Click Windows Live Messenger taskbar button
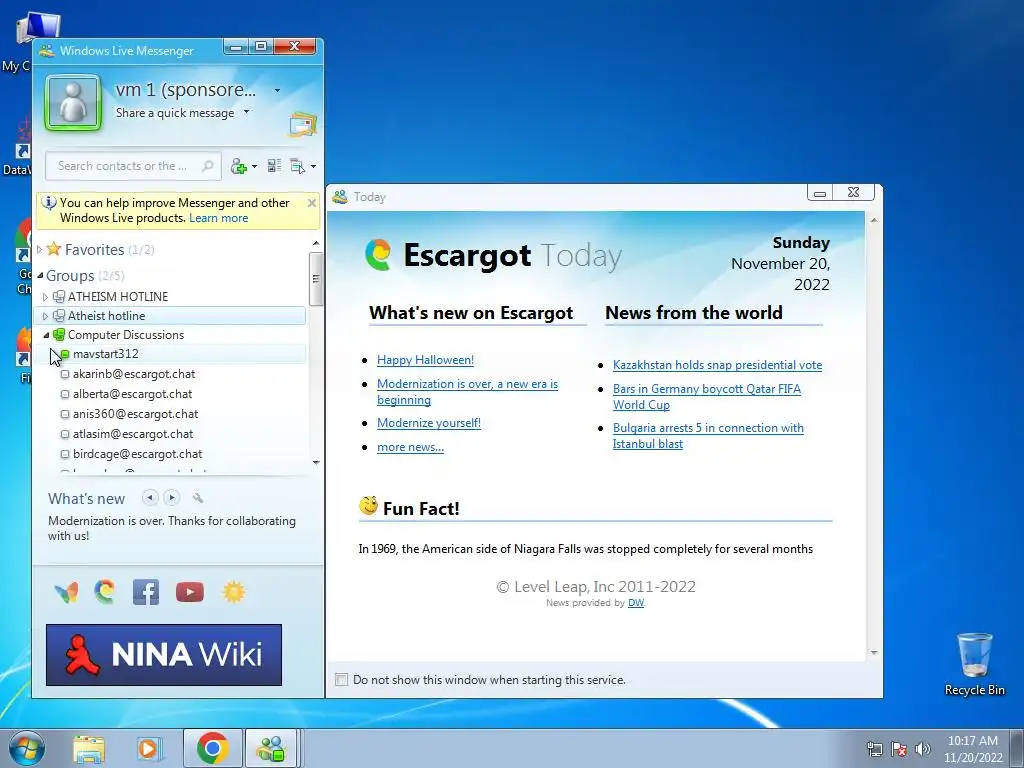 [x=272, y=748]
